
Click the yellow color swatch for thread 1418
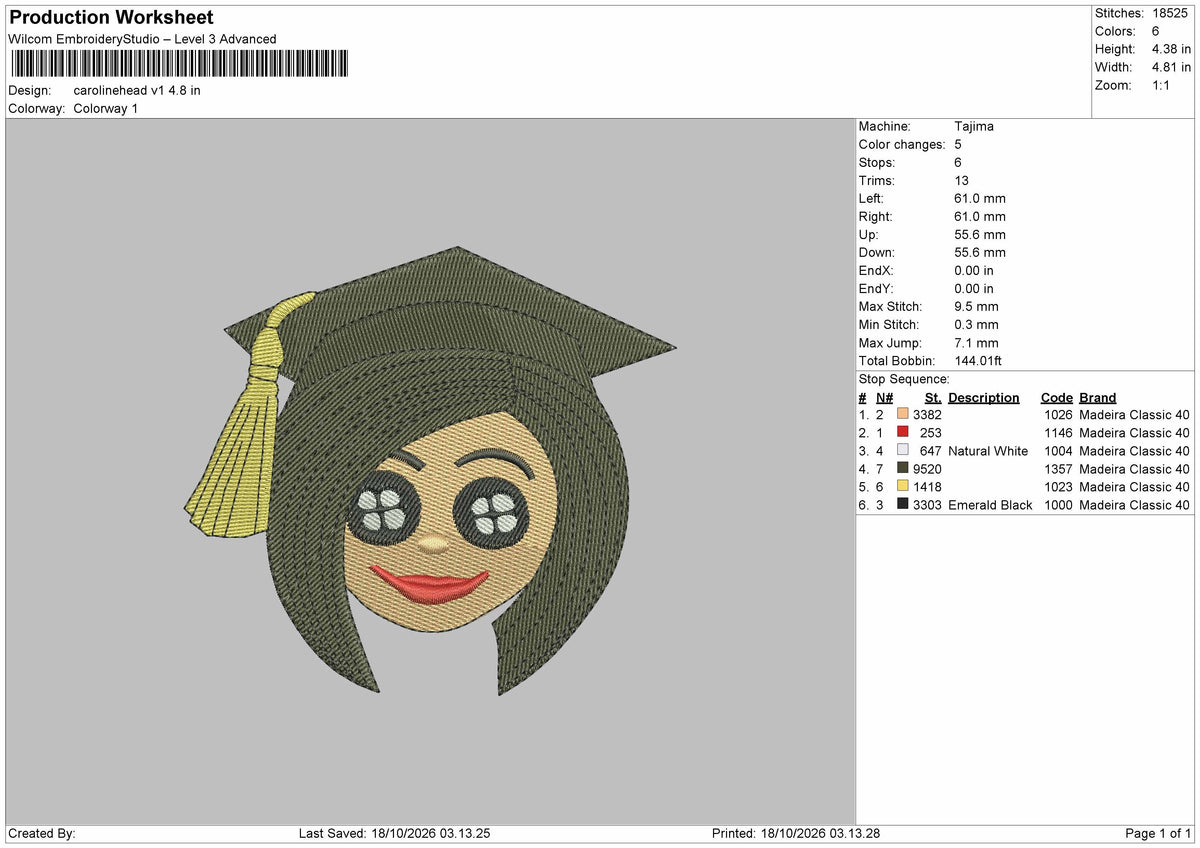[x=903, y=487]
